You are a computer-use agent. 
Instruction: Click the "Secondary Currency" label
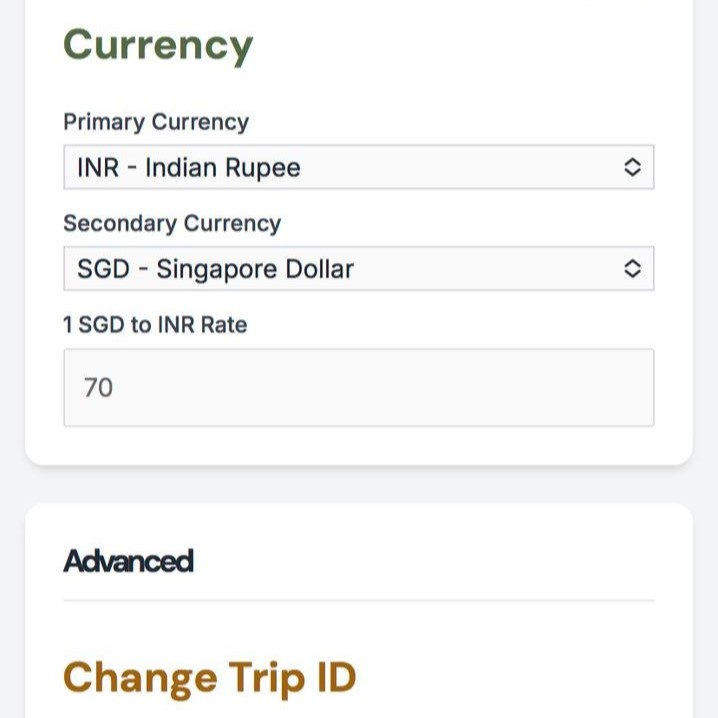[x=172, y=223]
